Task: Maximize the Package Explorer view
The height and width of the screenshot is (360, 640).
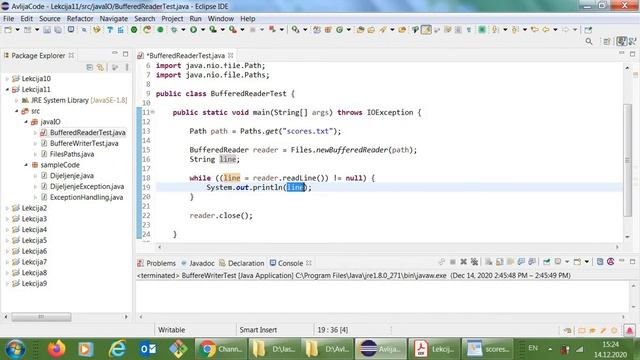Action: (125, 54)
